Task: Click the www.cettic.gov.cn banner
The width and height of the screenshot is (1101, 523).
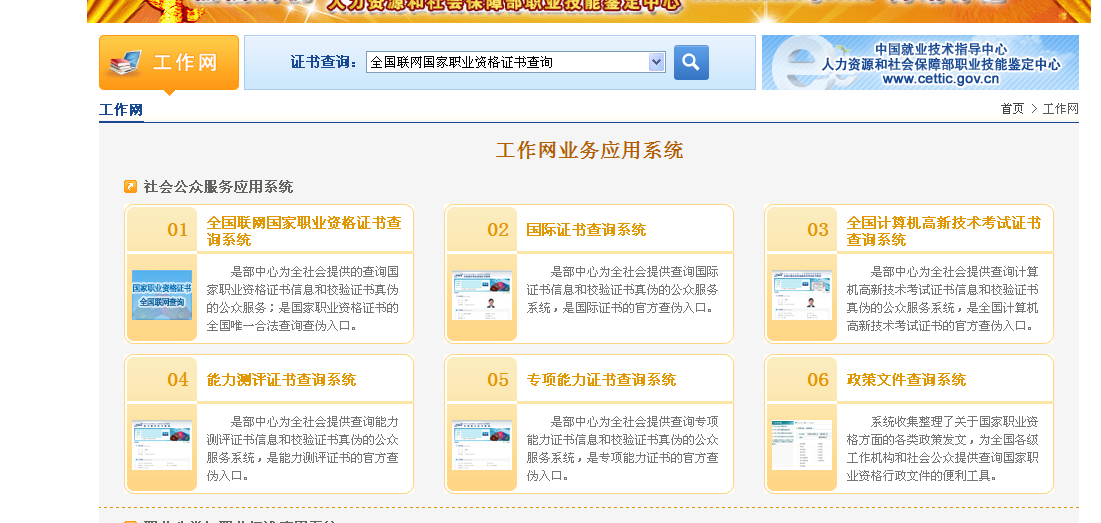Action: pyautogui.click(x=920, y=63)
